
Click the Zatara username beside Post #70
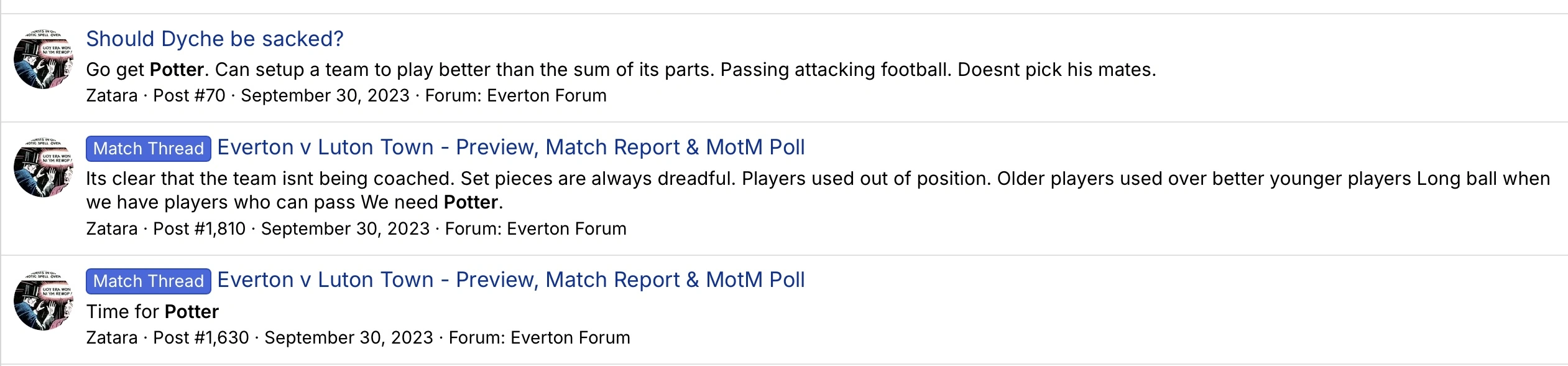(x=112, y=96)
